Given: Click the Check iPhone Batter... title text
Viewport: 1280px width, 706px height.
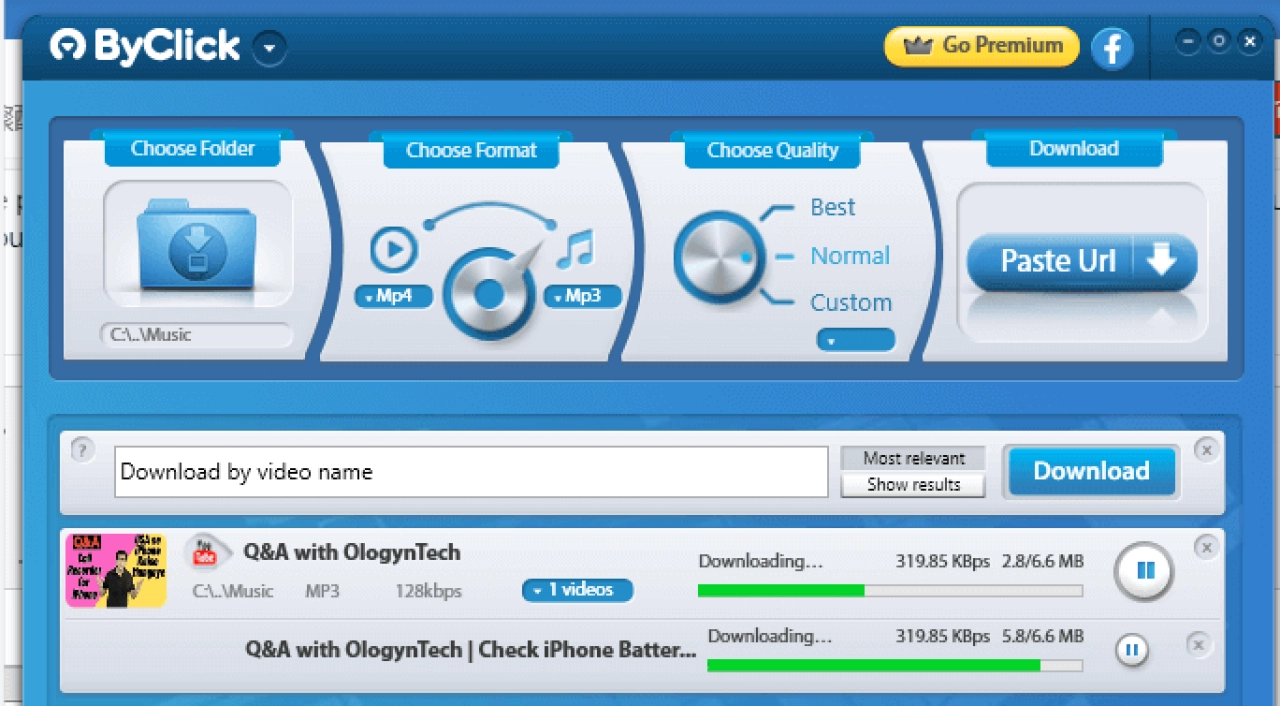Looking at the screenshot, I should tap(471, 650).
